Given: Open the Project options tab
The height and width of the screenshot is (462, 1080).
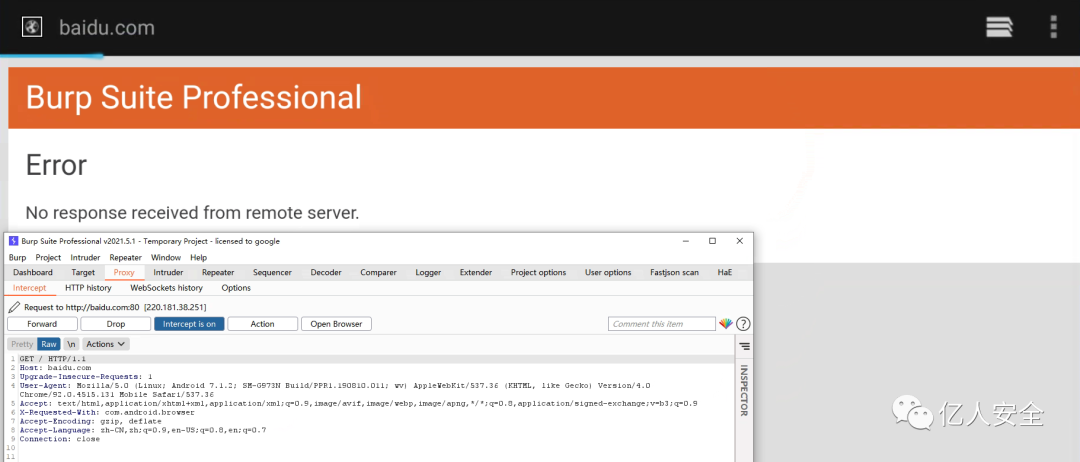Looking at the screenshot, I should 538,273.
